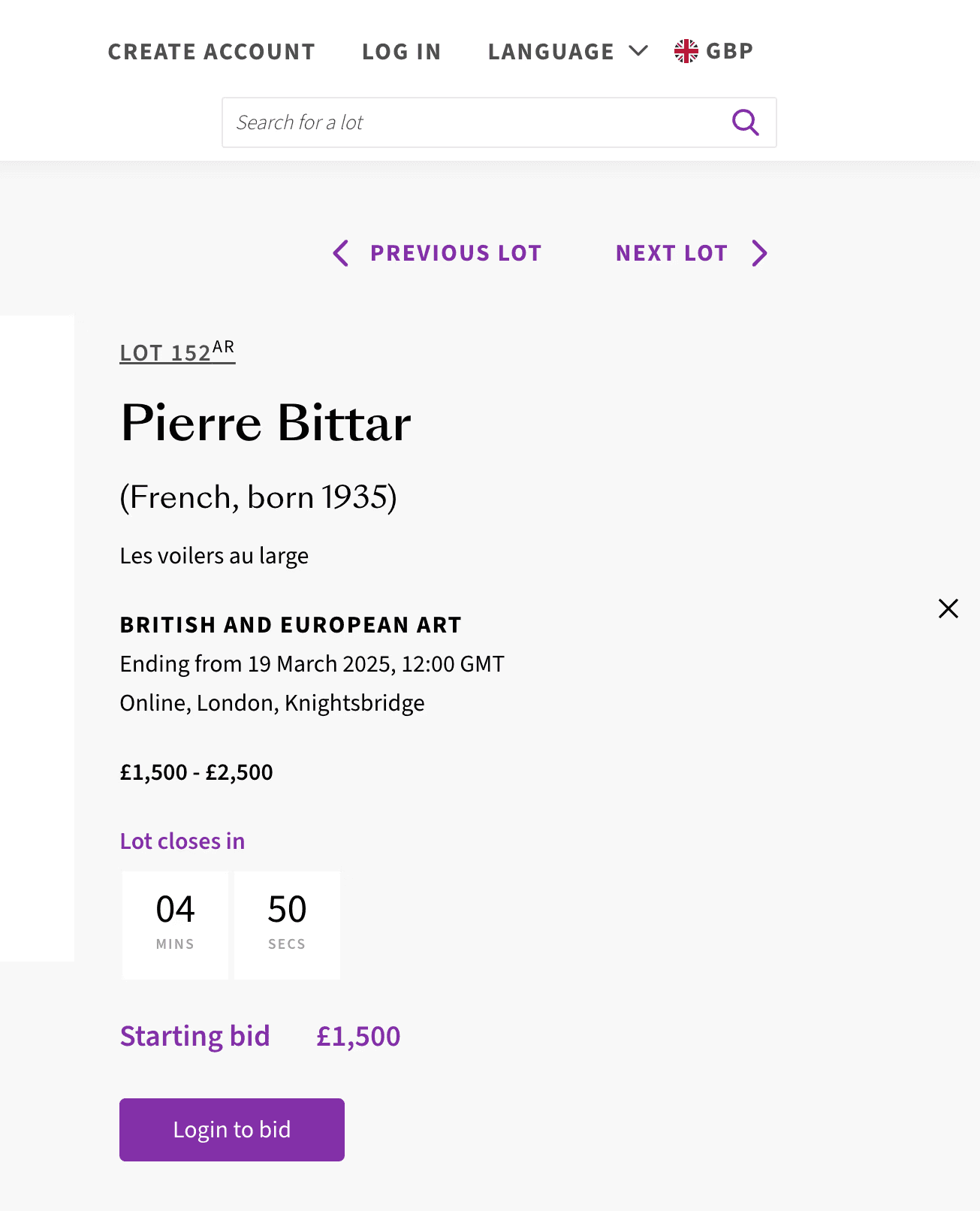This screenshot has height=1211, width=980.
Task: Click the UK flag currency icon
Action: [686, 51]
